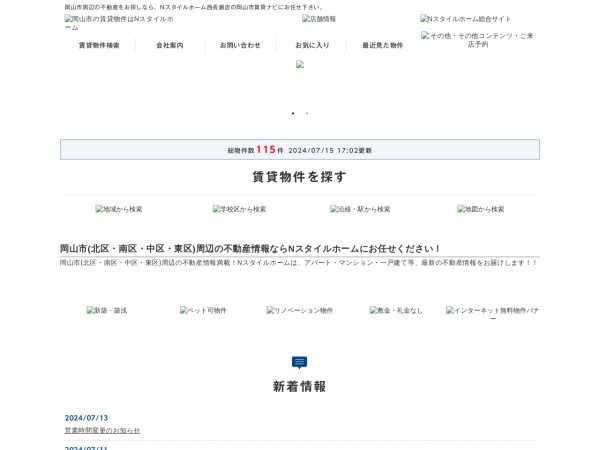Image resolution: width=600 pixels, height=450 pixels.
Task: Search by 地域から検索 image
Action: pyautogui.click(x=119, y=209)
